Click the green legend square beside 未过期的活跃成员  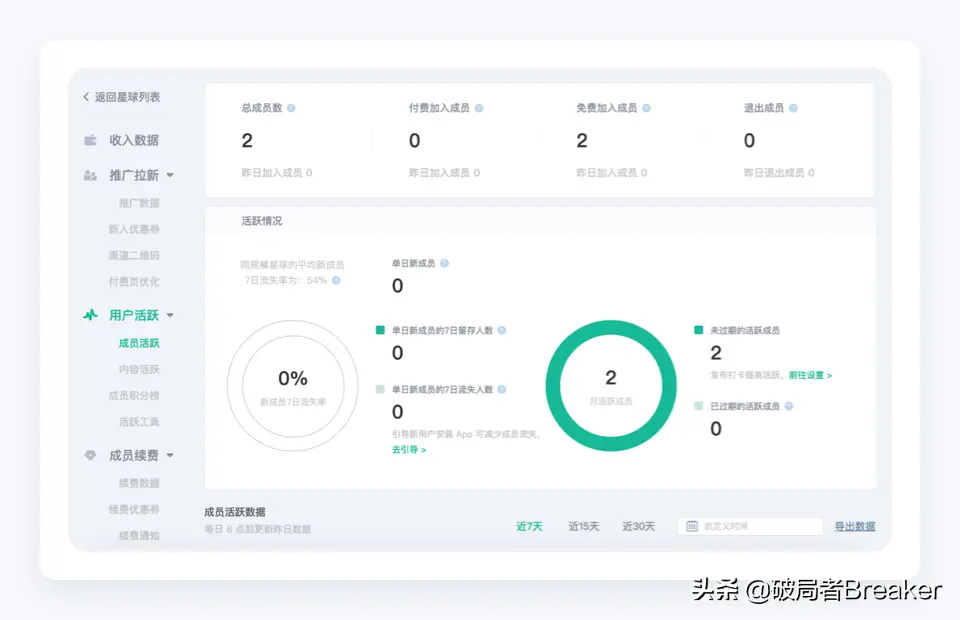click(x=700, y=330)
